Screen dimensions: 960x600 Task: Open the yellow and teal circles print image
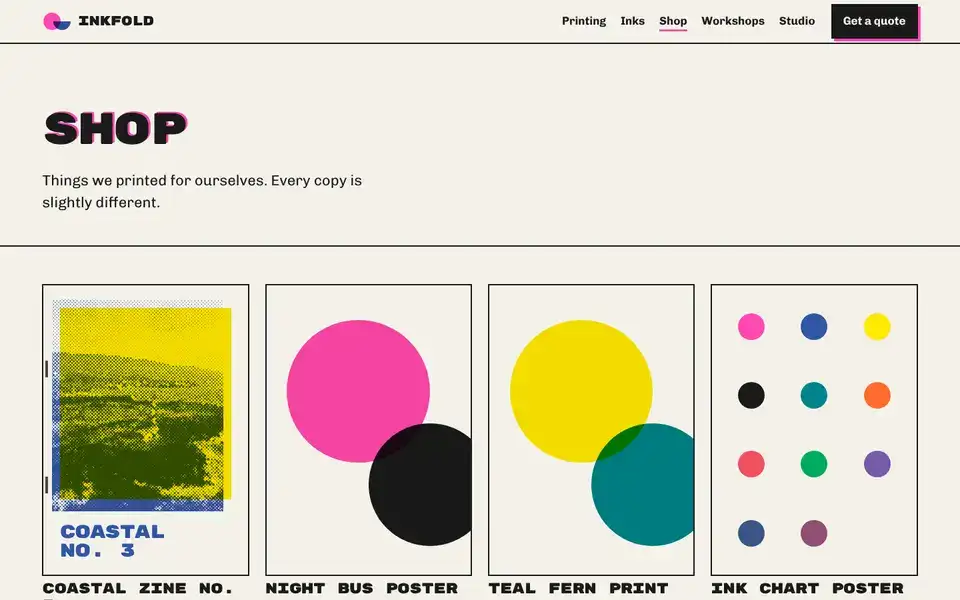(591, 430)
